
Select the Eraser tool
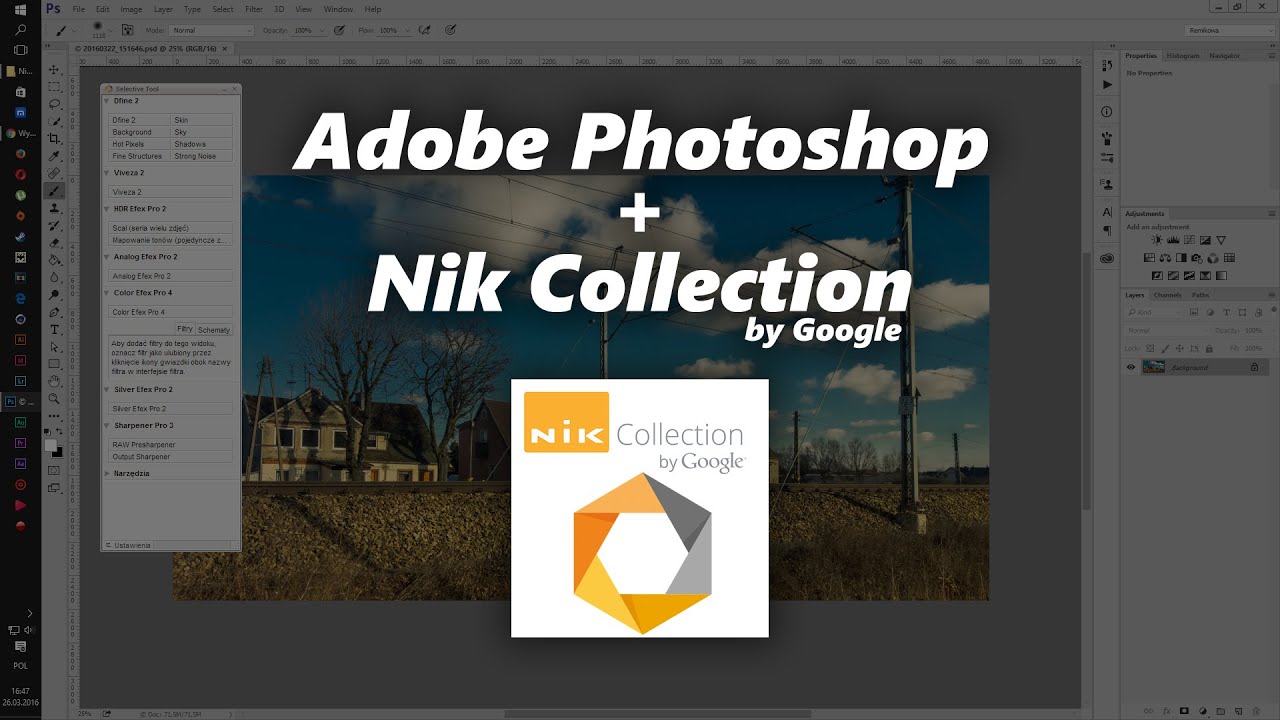point(55,243)
